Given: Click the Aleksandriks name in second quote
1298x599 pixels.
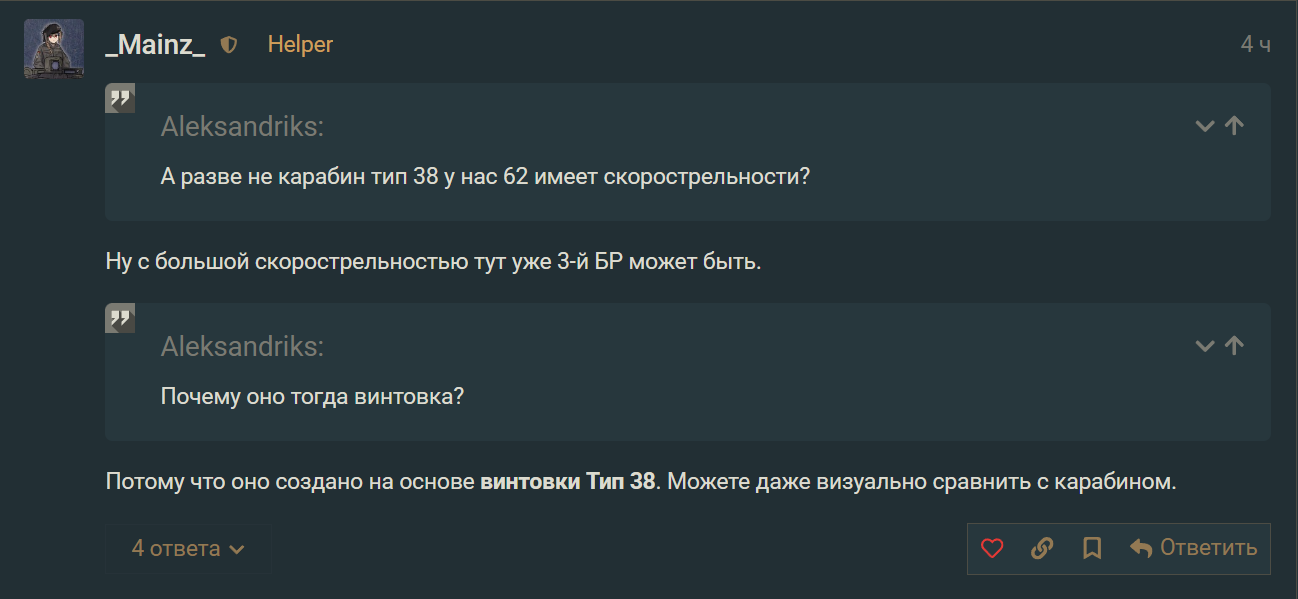Looking at the screenshot, I should tap(242, 347).
